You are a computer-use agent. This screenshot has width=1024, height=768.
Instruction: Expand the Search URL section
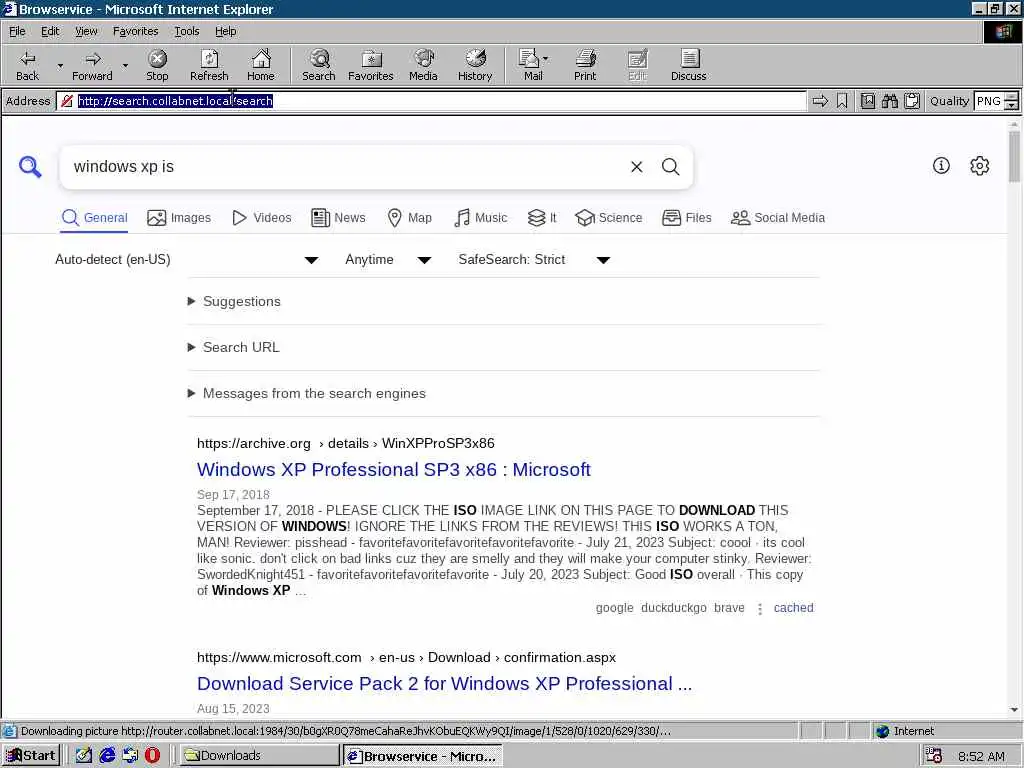[x=234, y=347]
